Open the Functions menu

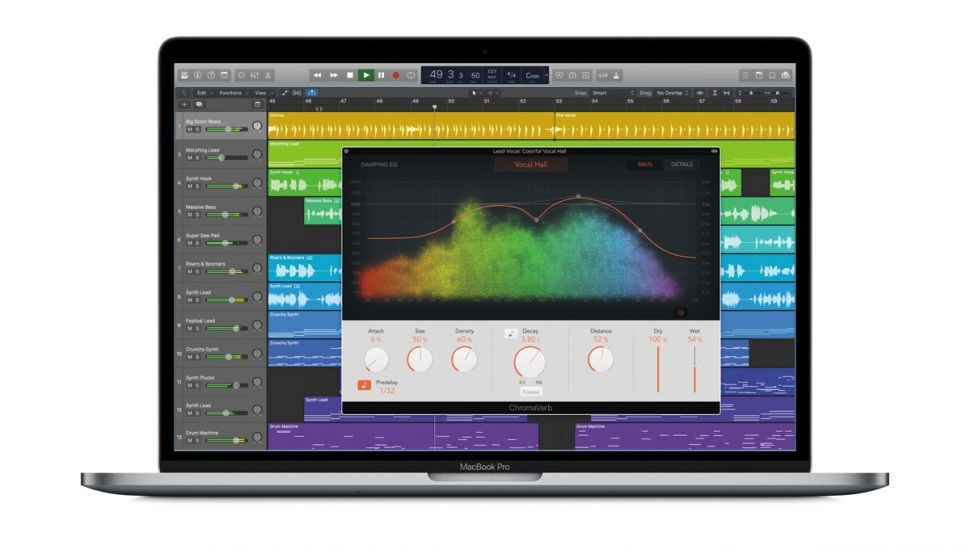click(x=234, y=93)
